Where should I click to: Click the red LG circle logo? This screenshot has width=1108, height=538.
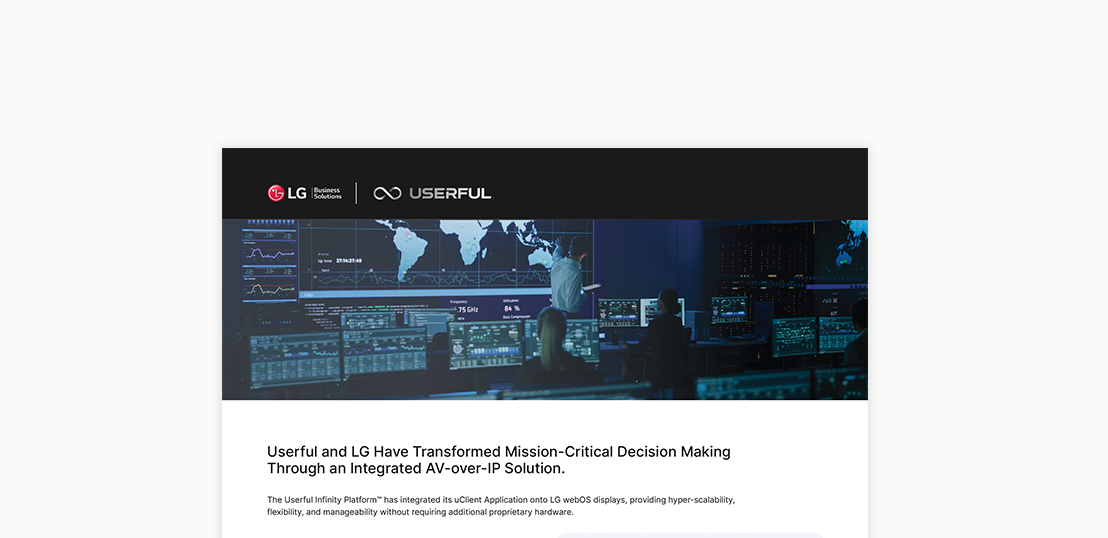coord(276,193)
